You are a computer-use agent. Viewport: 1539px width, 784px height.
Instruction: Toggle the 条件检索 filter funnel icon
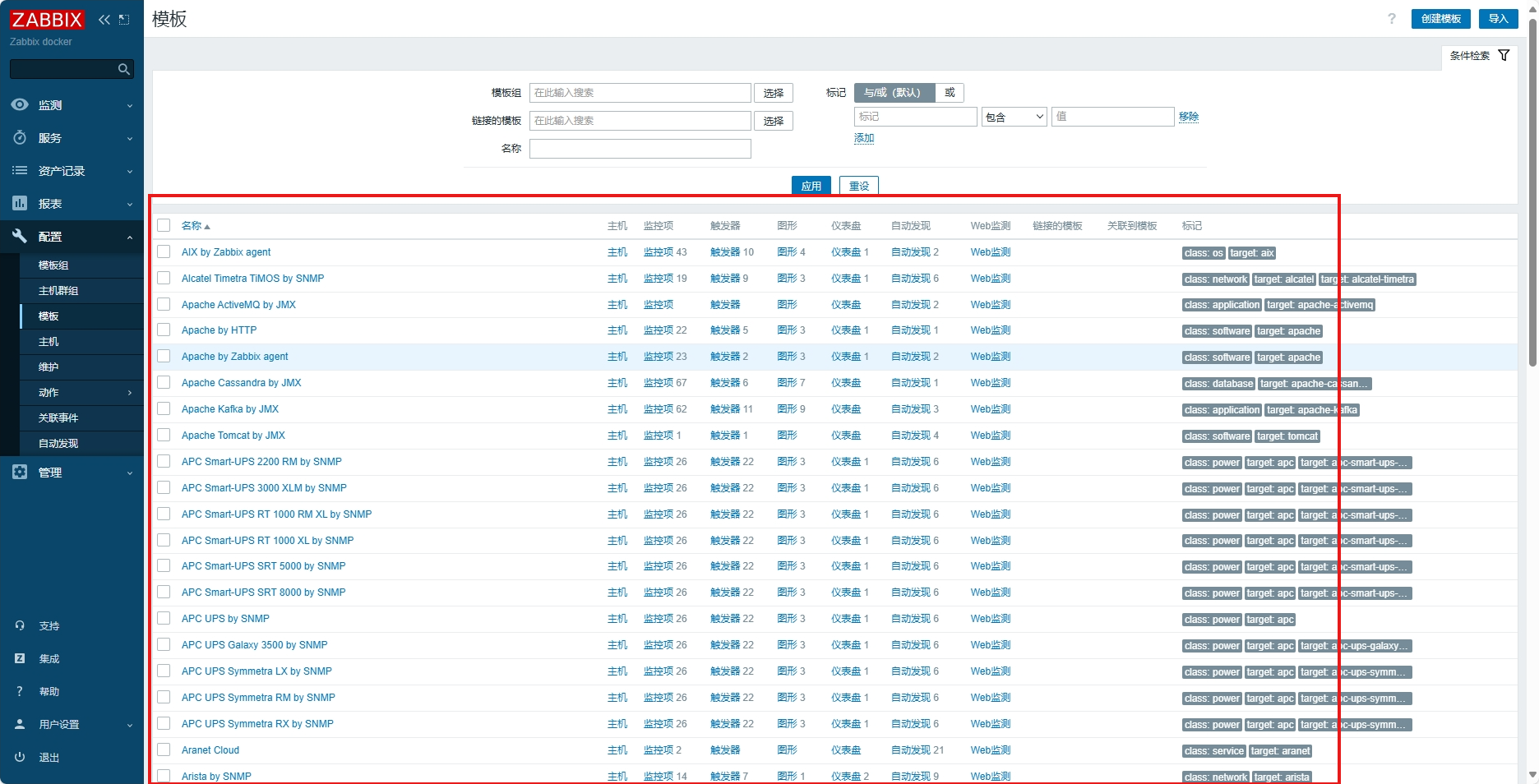(1504, 55)
